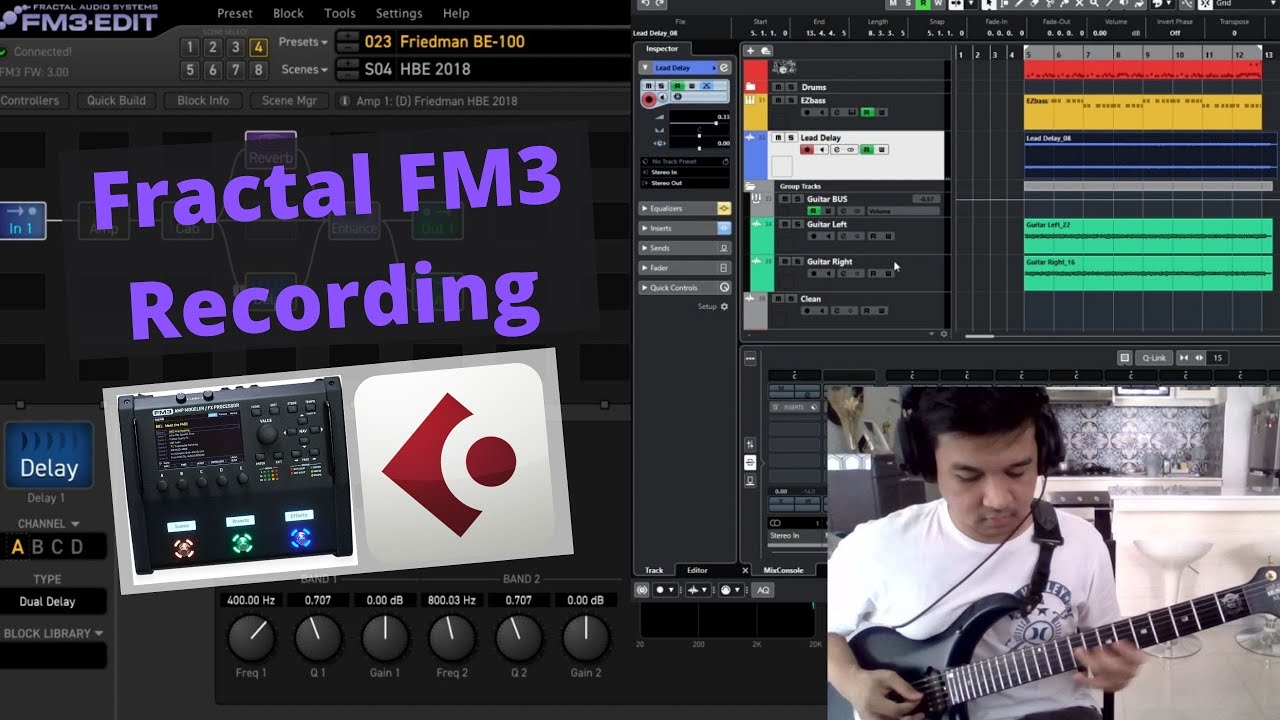Image resolution: width=1280 pixels, height=720 pixels.
Task: Select the In 1 block on grid
Action: (22, 221)
